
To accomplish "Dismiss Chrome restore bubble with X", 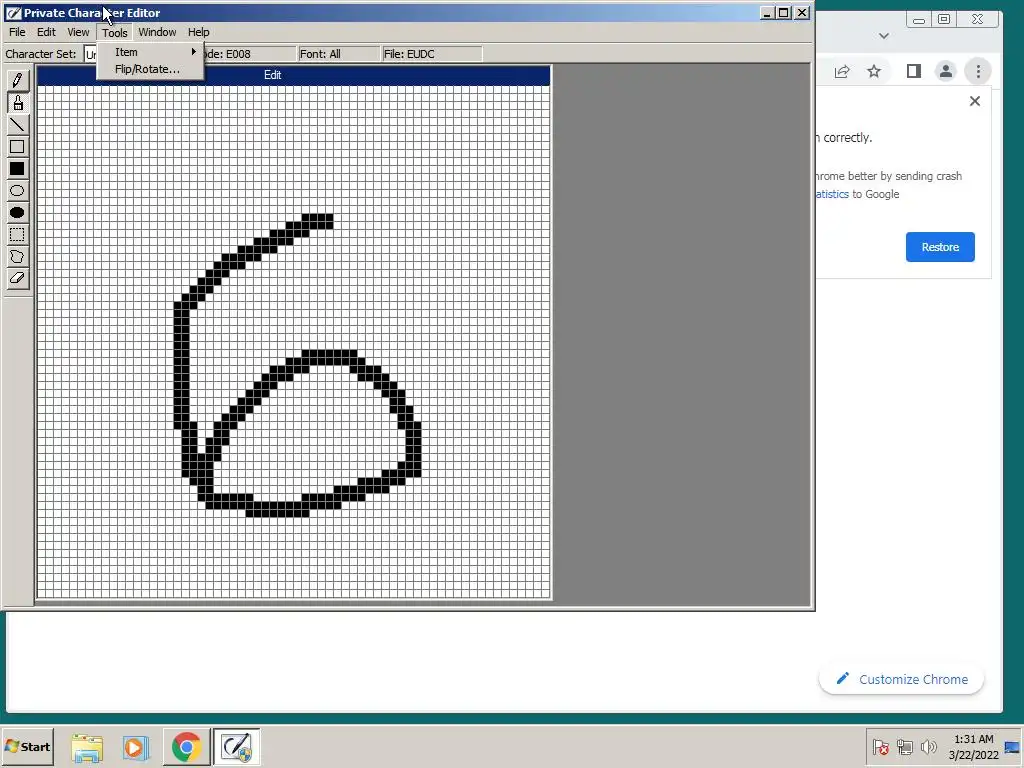I will coord(974,101).
